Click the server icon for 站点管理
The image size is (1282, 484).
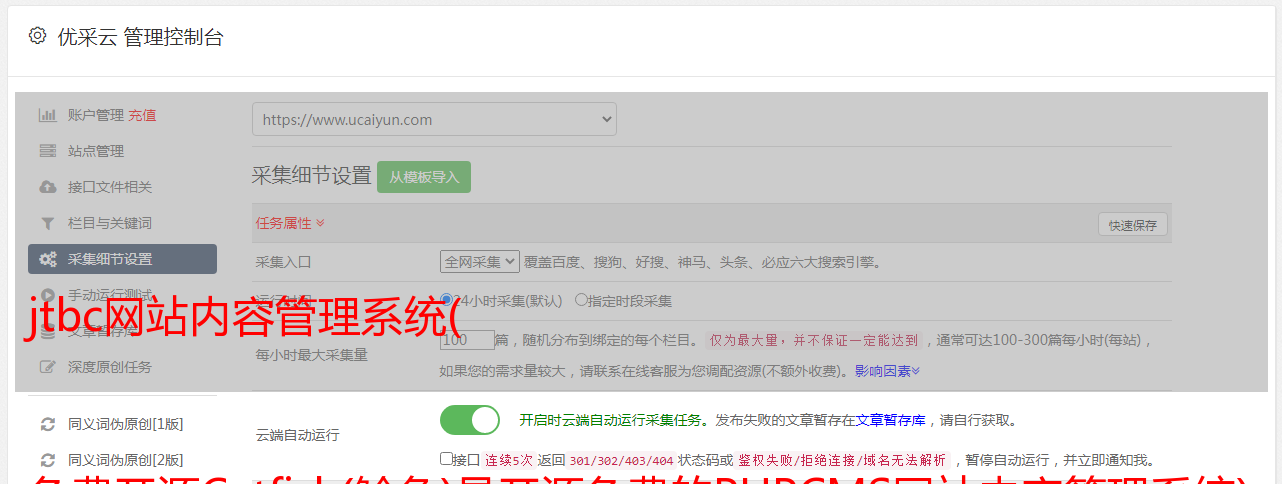(x=47, y=151)
